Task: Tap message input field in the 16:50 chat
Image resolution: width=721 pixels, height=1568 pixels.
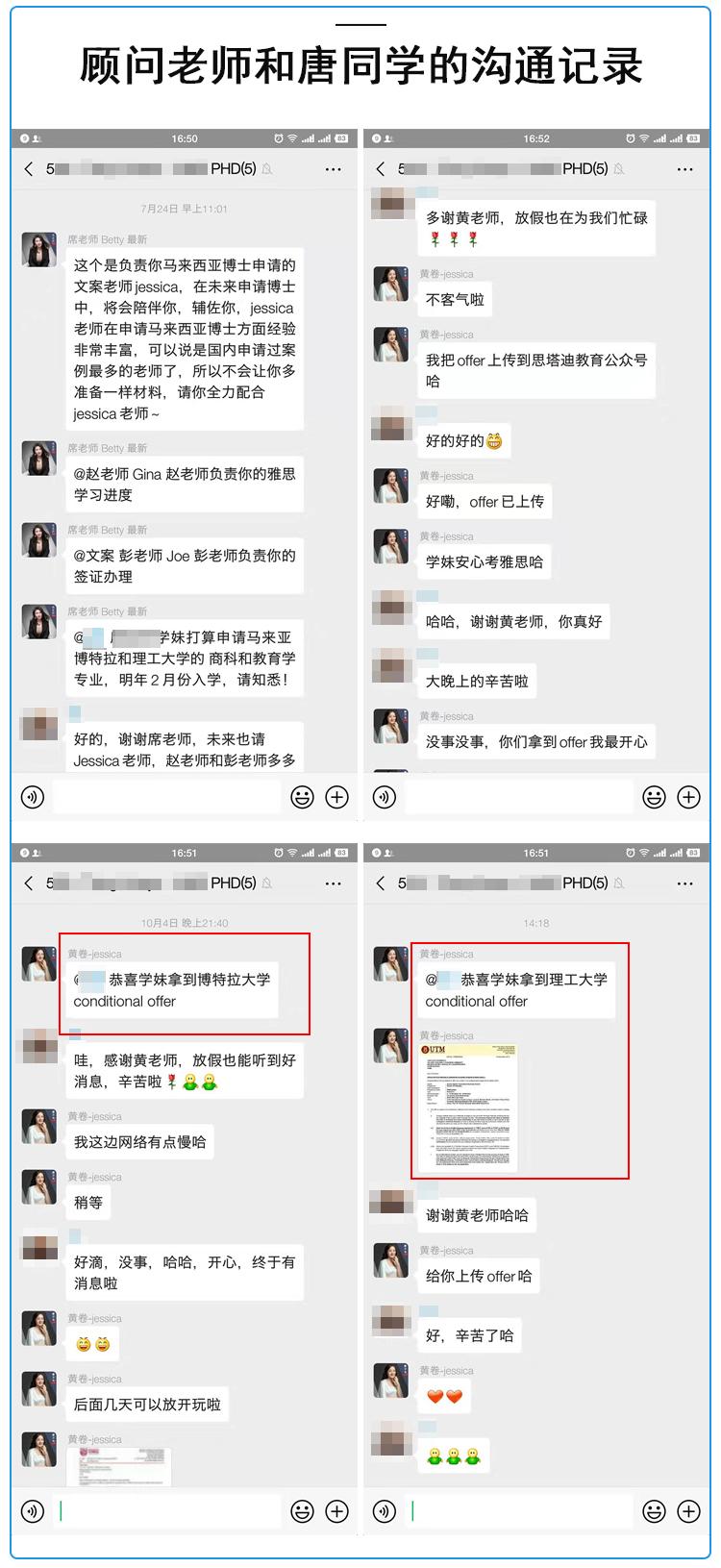Action: [x=168, y=797]
